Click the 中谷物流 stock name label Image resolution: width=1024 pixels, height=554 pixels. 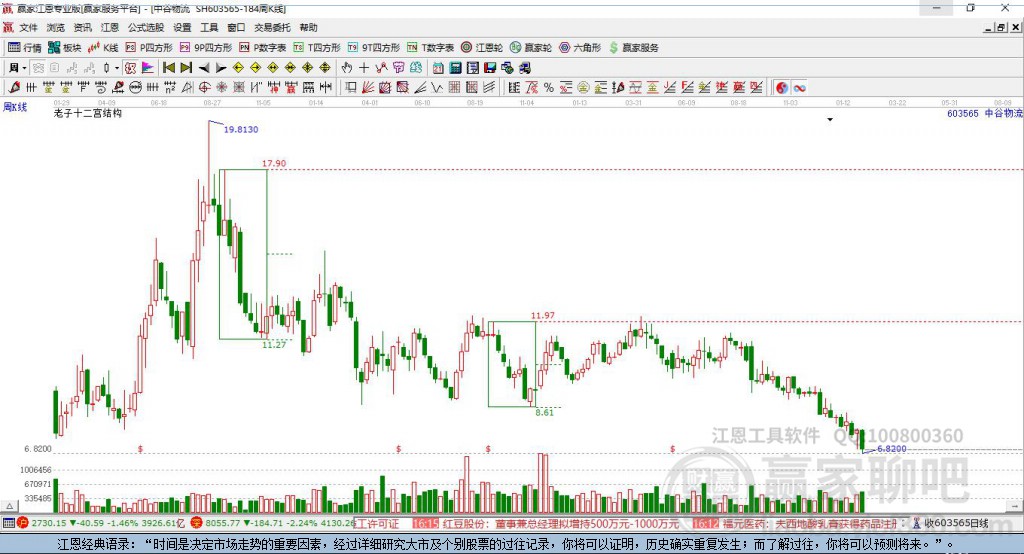pyautogui.click(x=1003, y=113)
